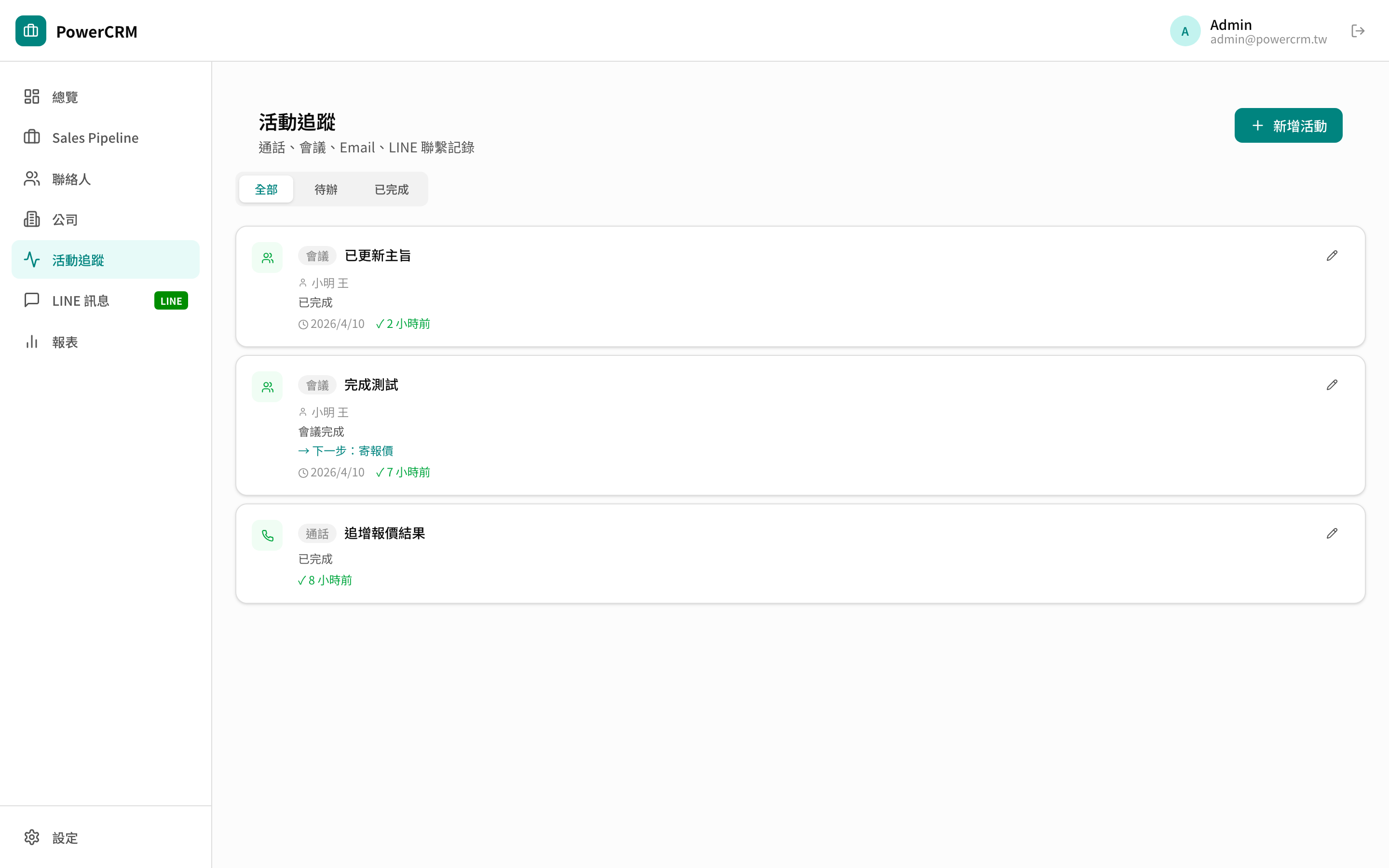Open 聯絡人 contacts page
Screen dimensions: 1389x868
tap(71, 179)
